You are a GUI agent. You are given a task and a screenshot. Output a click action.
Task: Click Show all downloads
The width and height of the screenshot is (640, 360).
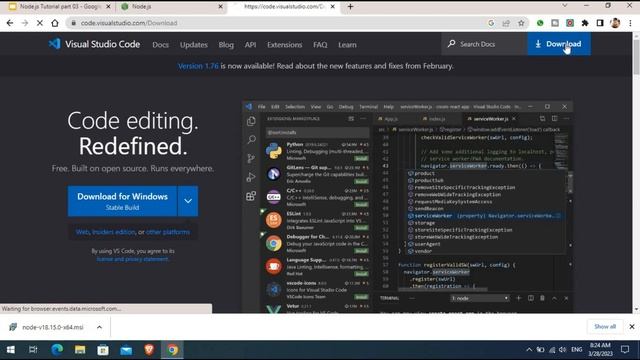605,327
